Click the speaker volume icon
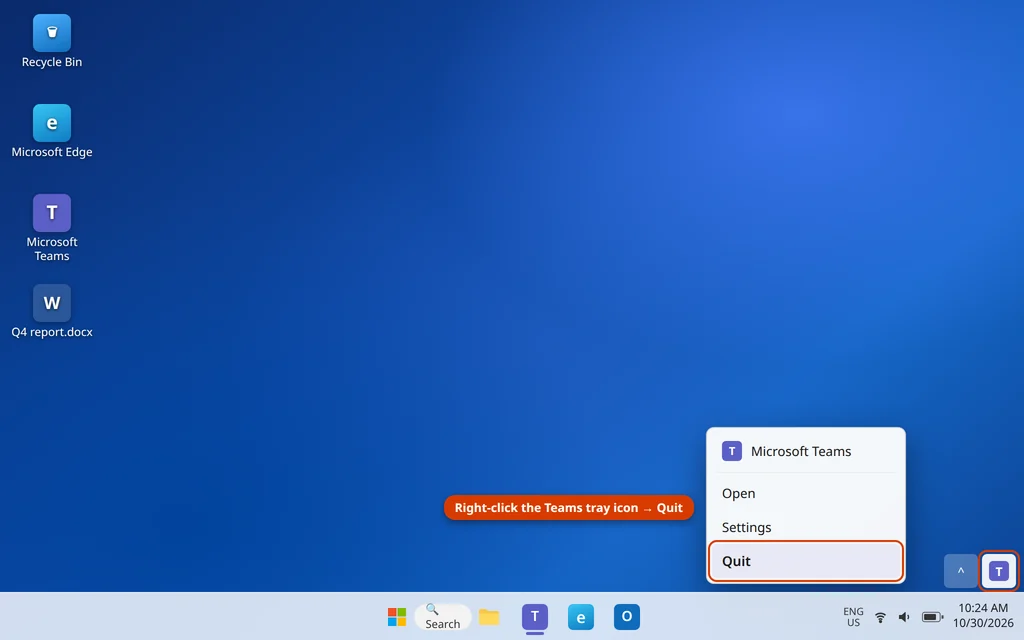Viewport: 1024px width, 640px height. [904, 616]
